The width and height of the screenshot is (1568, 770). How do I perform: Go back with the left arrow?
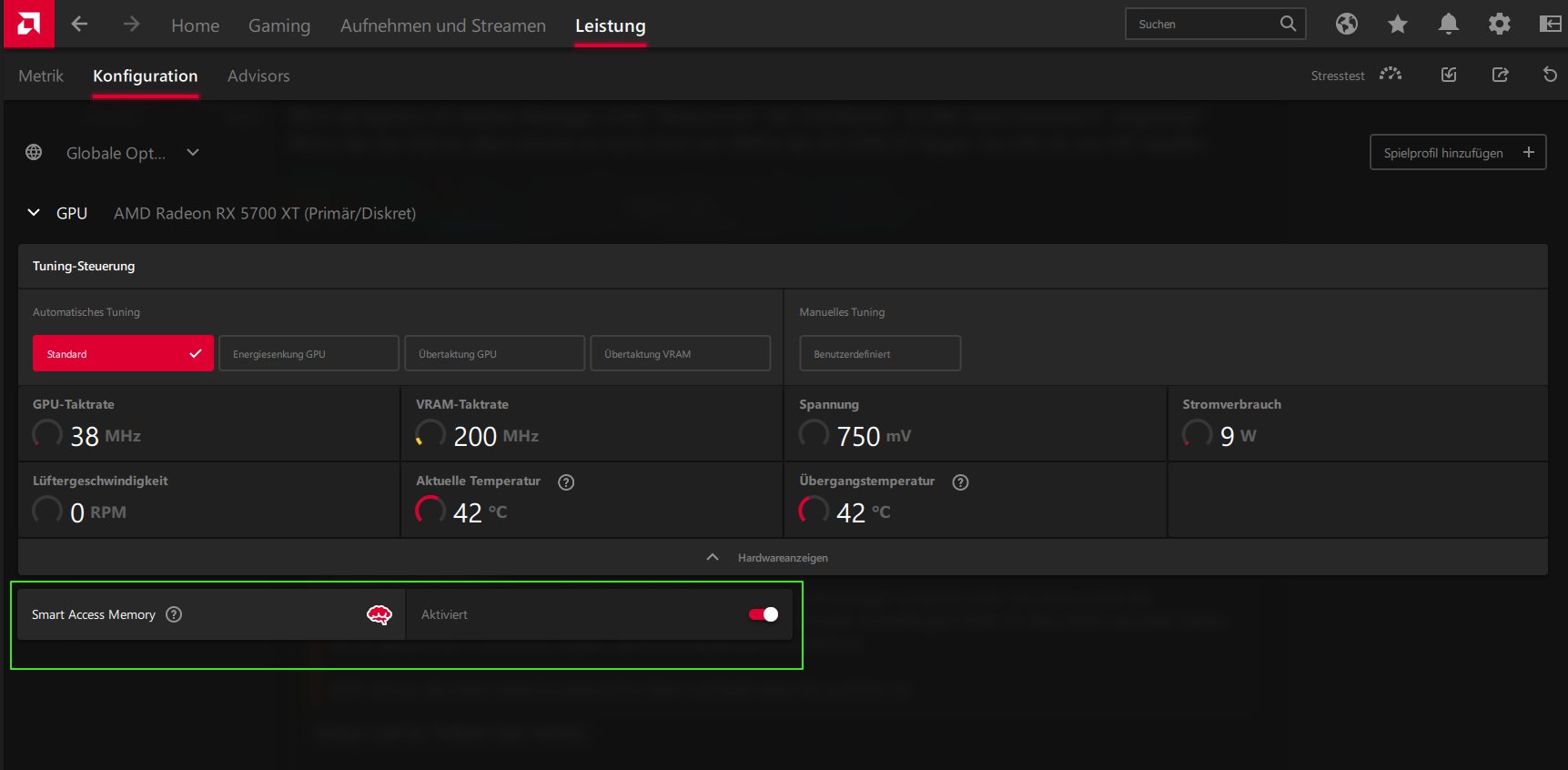click(x=79, y=24)
